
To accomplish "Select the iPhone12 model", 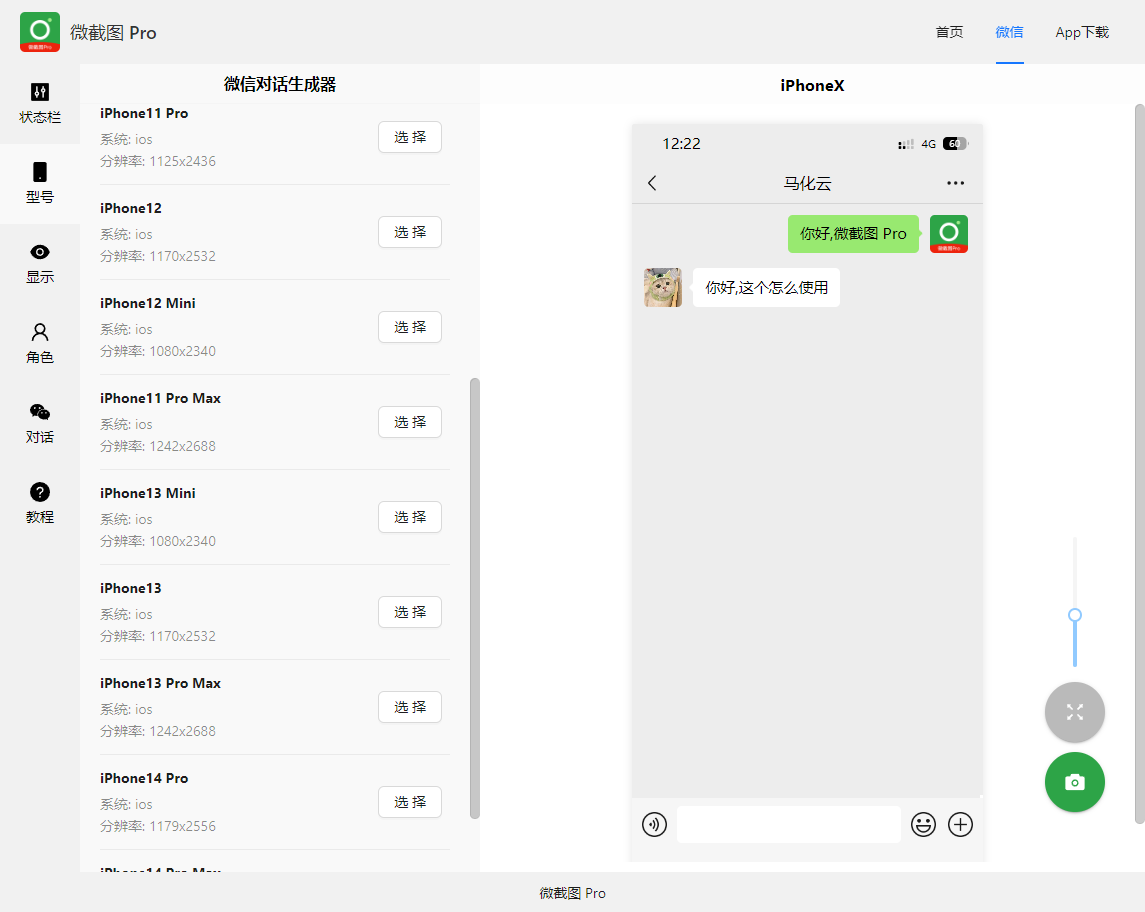I will click(x=410, y=232).
